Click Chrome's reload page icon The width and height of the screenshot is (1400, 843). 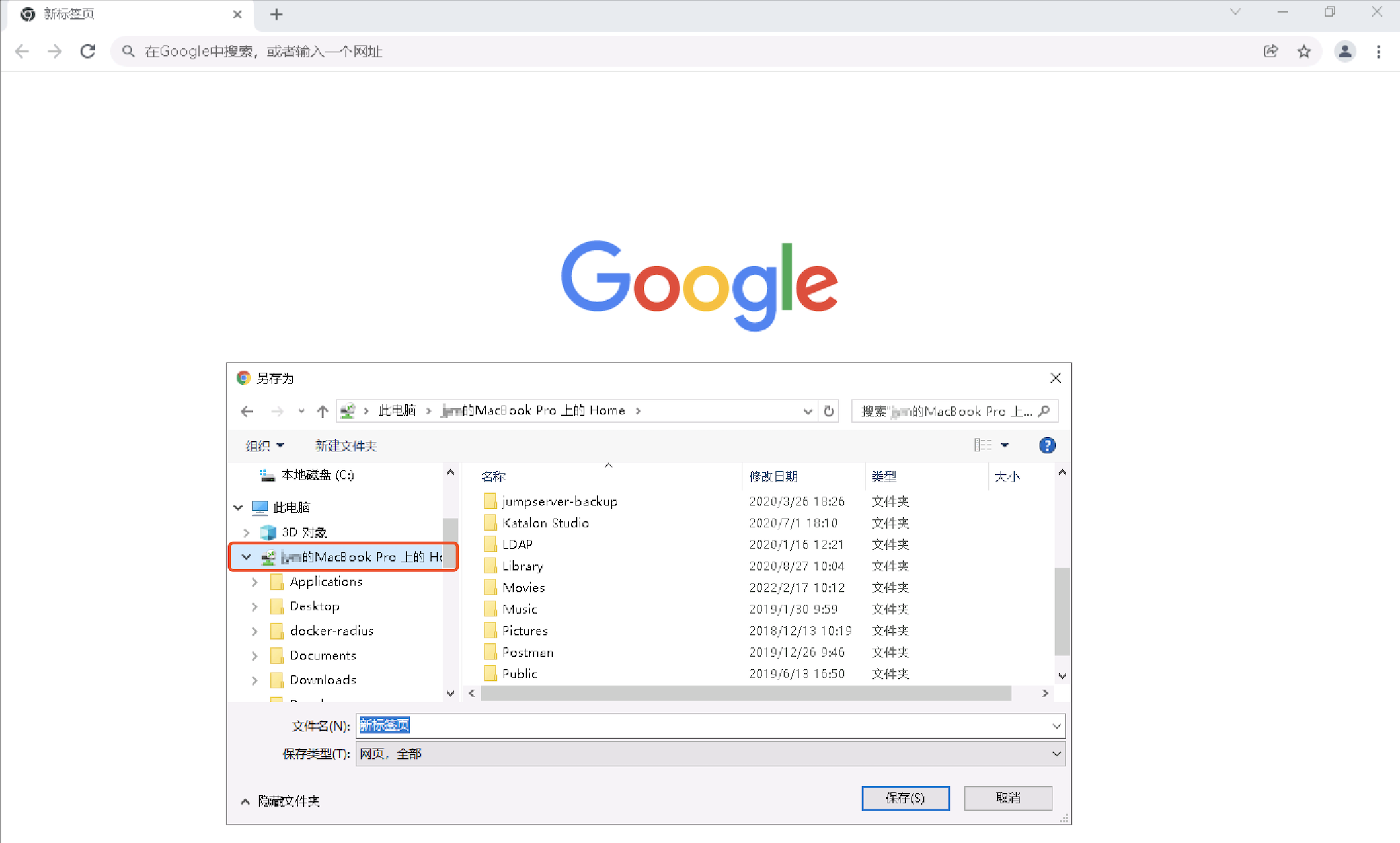[x=87, y=52]
